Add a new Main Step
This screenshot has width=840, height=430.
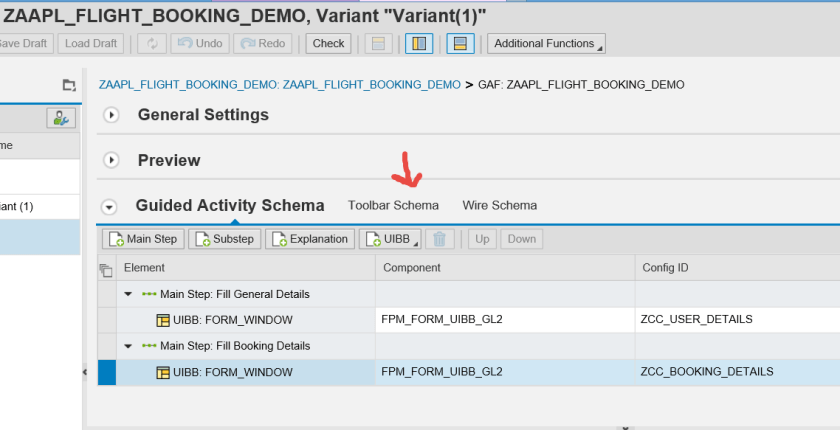tap(142, 239)
